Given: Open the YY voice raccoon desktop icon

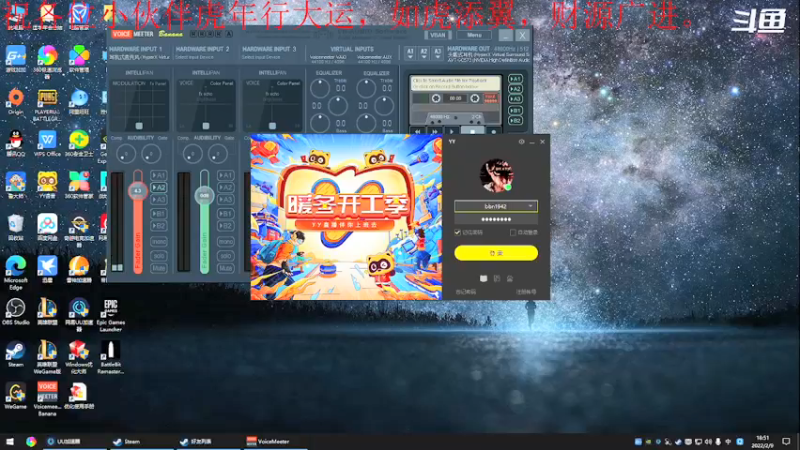Looking at the screenshot, I should pyautogui.click(x=47, y=185).
